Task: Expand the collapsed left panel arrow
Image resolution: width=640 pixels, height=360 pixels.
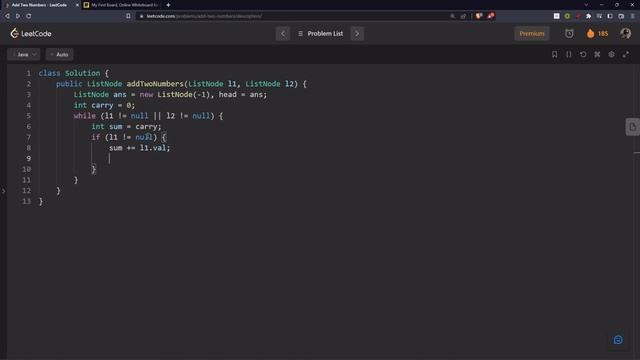Action: (3, 191)
